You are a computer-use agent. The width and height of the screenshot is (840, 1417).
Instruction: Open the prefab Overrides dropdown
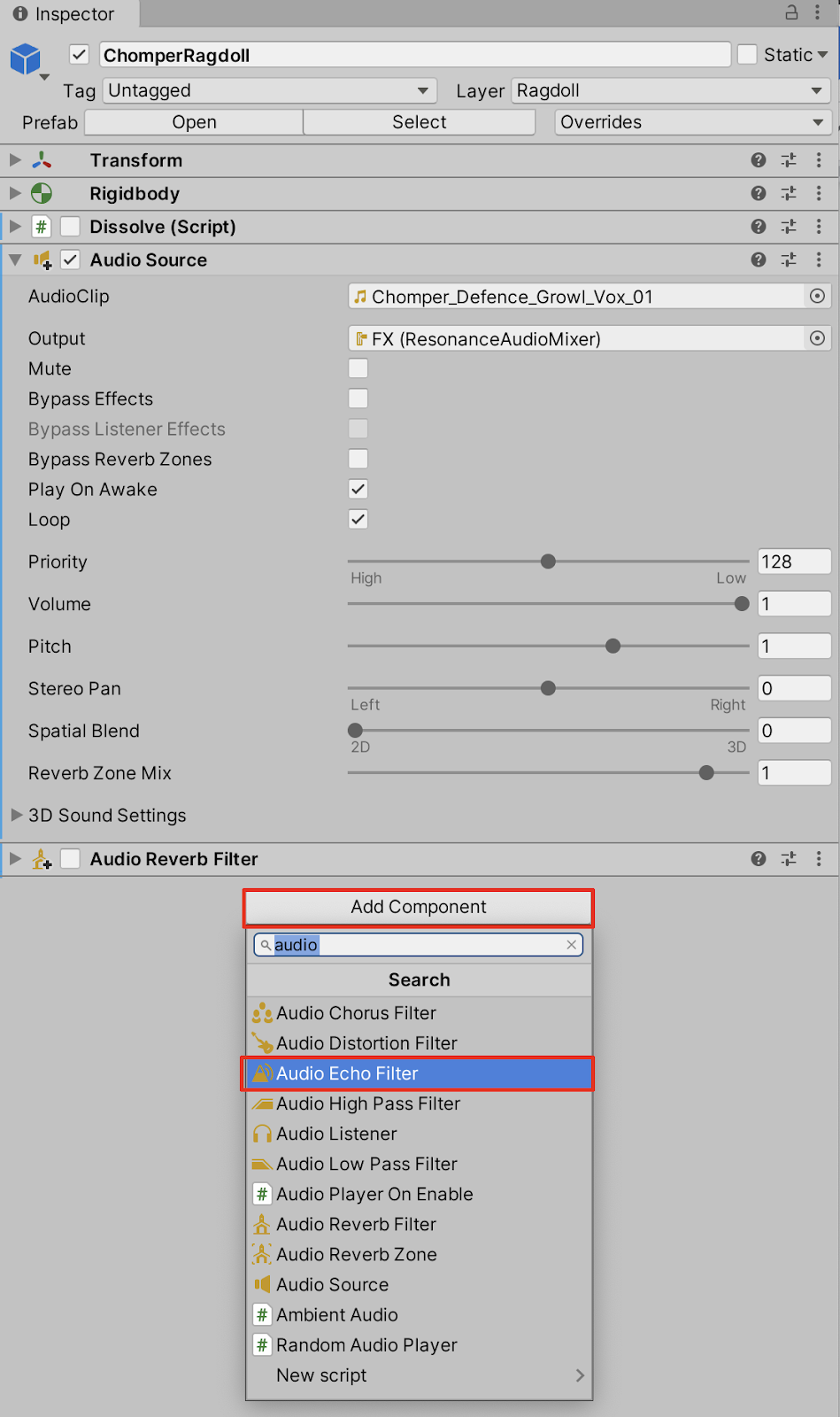click(692, 122)
